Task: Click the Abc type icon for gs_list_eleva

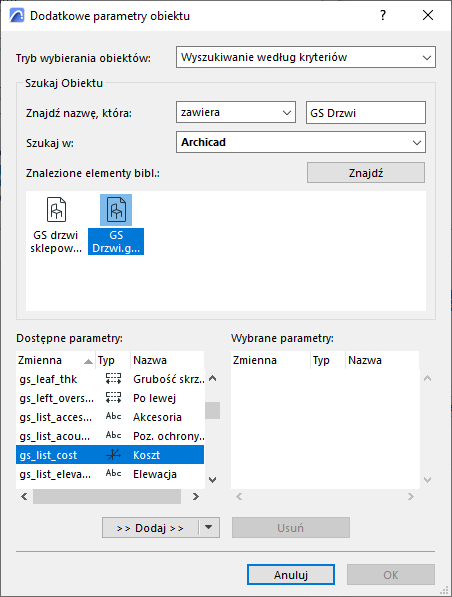Action: point(113,474)
